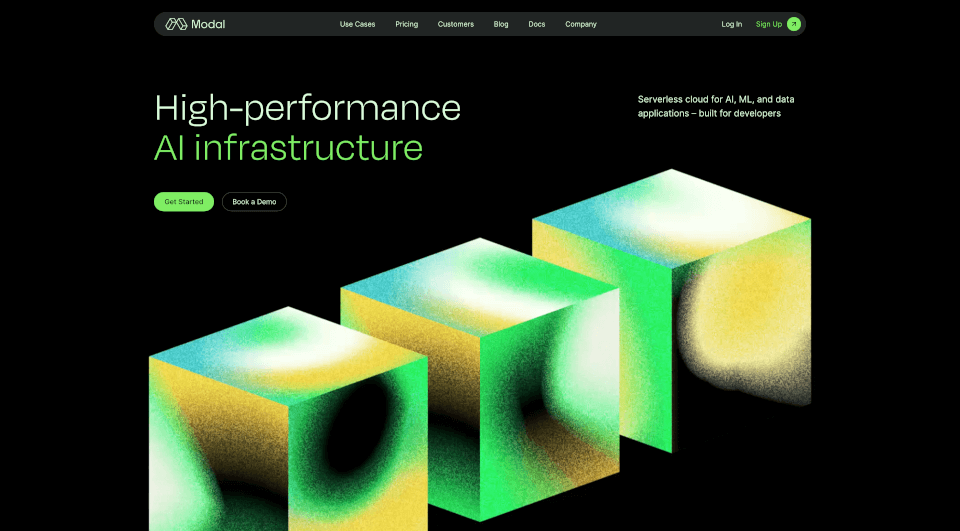
Task: Open the Customers page
Action: (455, 24)
